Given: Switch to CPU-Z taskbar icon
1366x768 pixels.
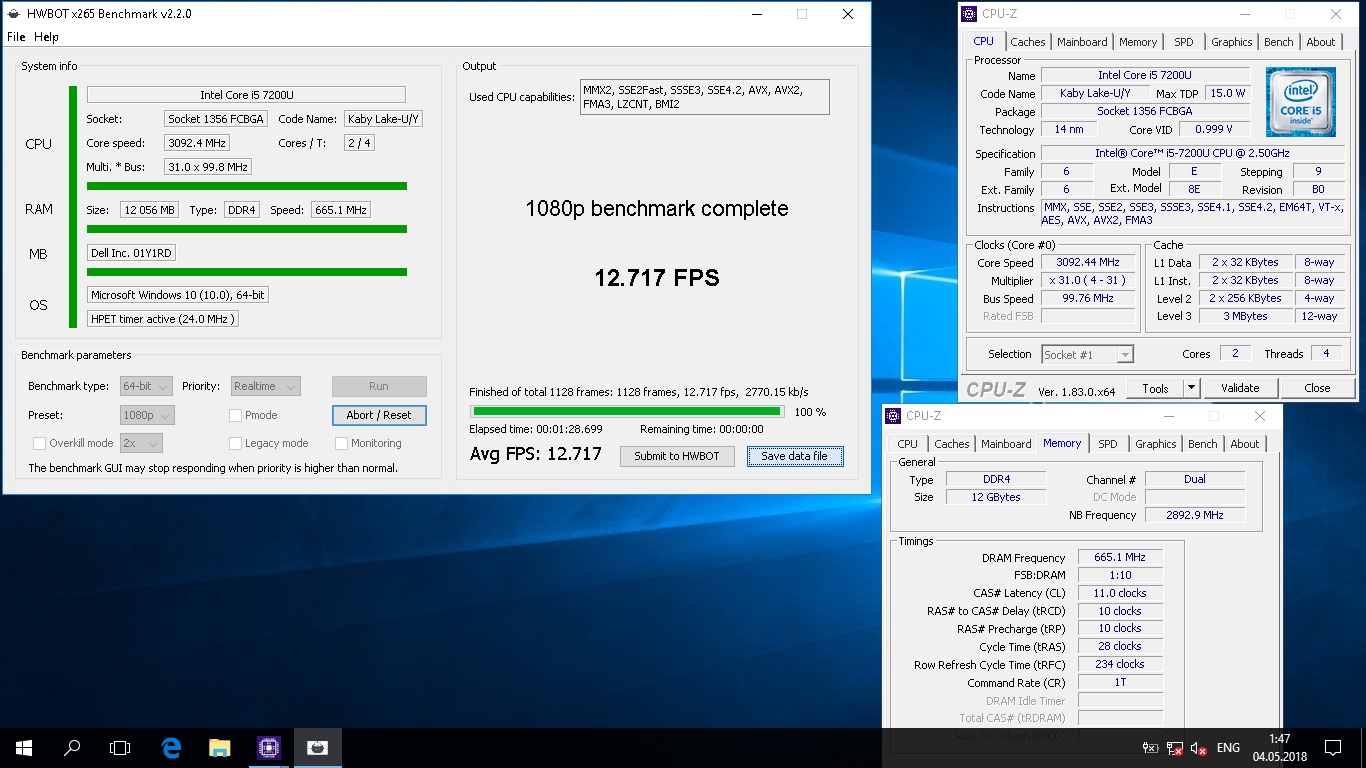Looking at the screenshot, I should tap(268, 747).
